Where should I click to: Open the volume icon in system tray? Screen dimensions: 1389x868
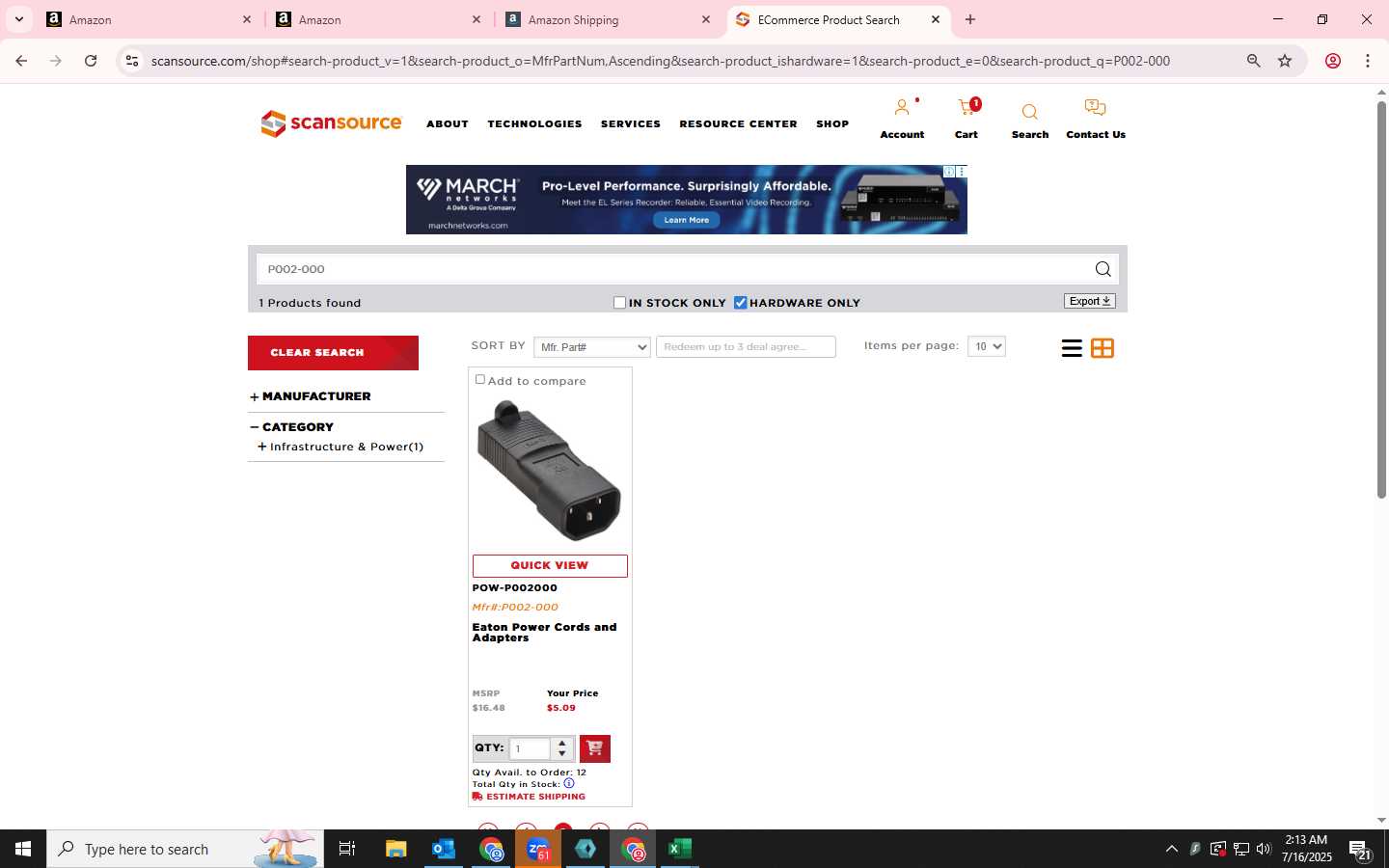coord(1264,849)
